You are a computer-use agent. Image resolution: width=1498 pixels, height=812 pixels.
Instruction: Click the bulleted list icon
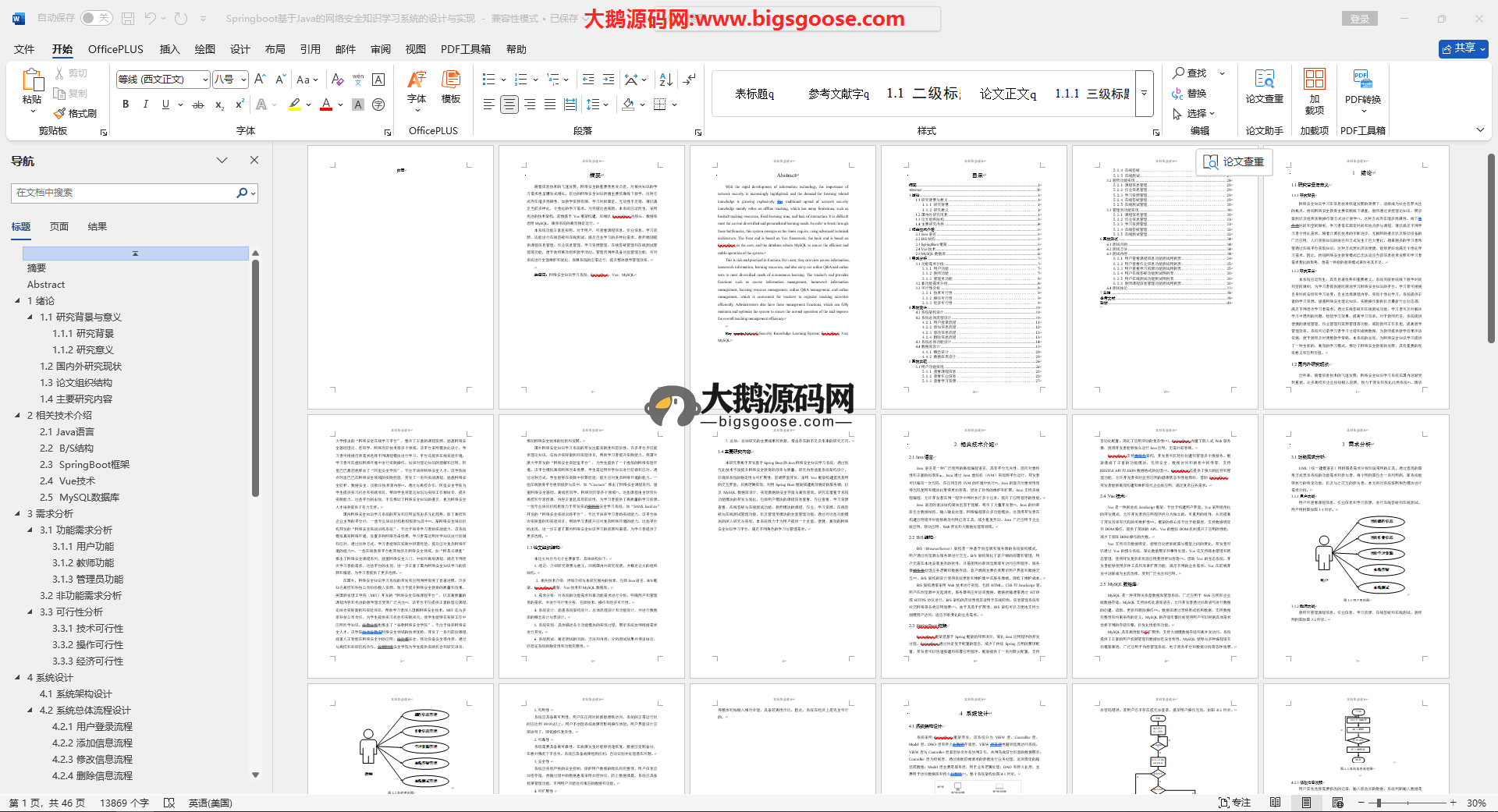489,80
